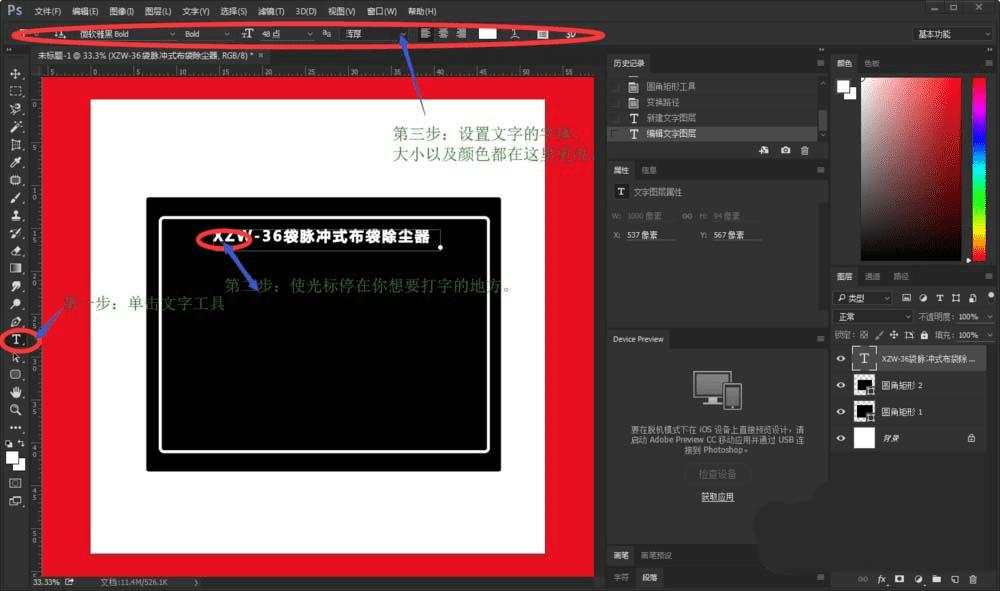Select the Horizontal Type tool
This screenshot has width=1000, height=591.
(x=16, y=339)
